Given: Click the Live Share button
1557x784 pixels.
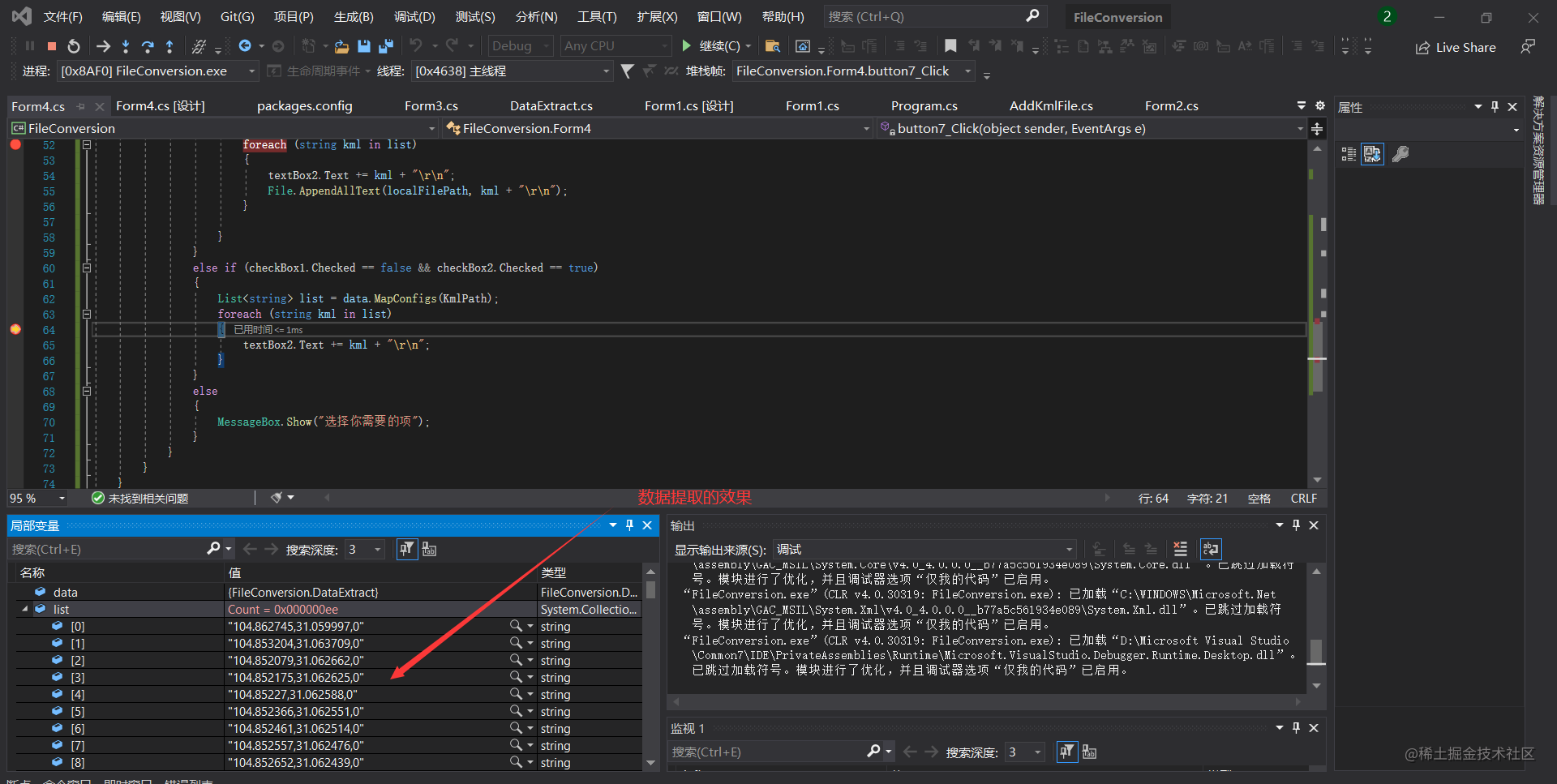Looking at the screenshot, I should [1456, 48].
